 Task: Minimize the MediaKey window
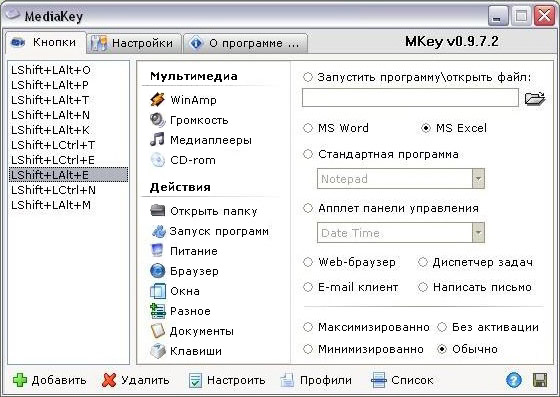point(498,16)
